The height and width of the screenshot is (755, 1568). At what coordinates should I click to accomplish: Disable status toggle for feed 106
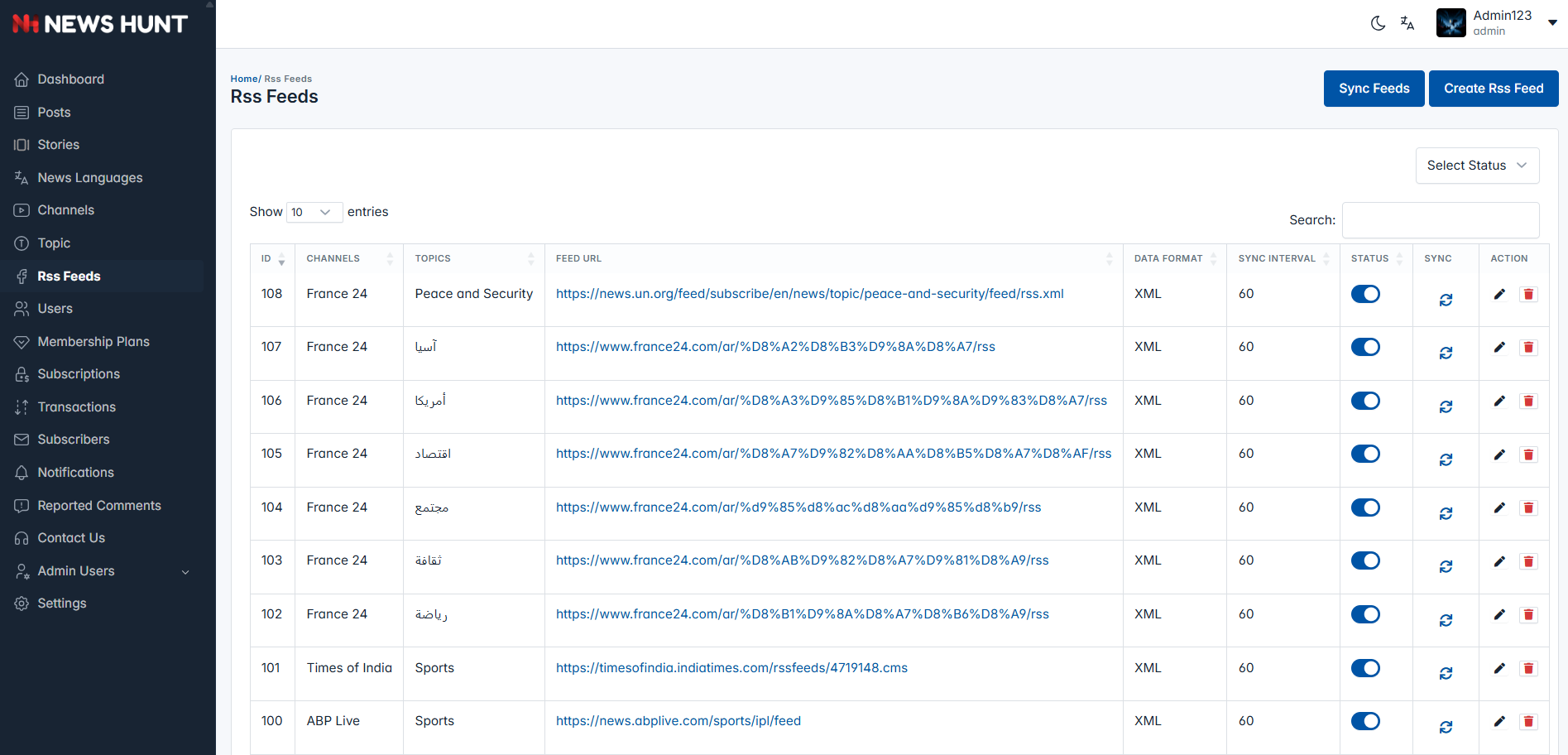(x=1365, y=401)
